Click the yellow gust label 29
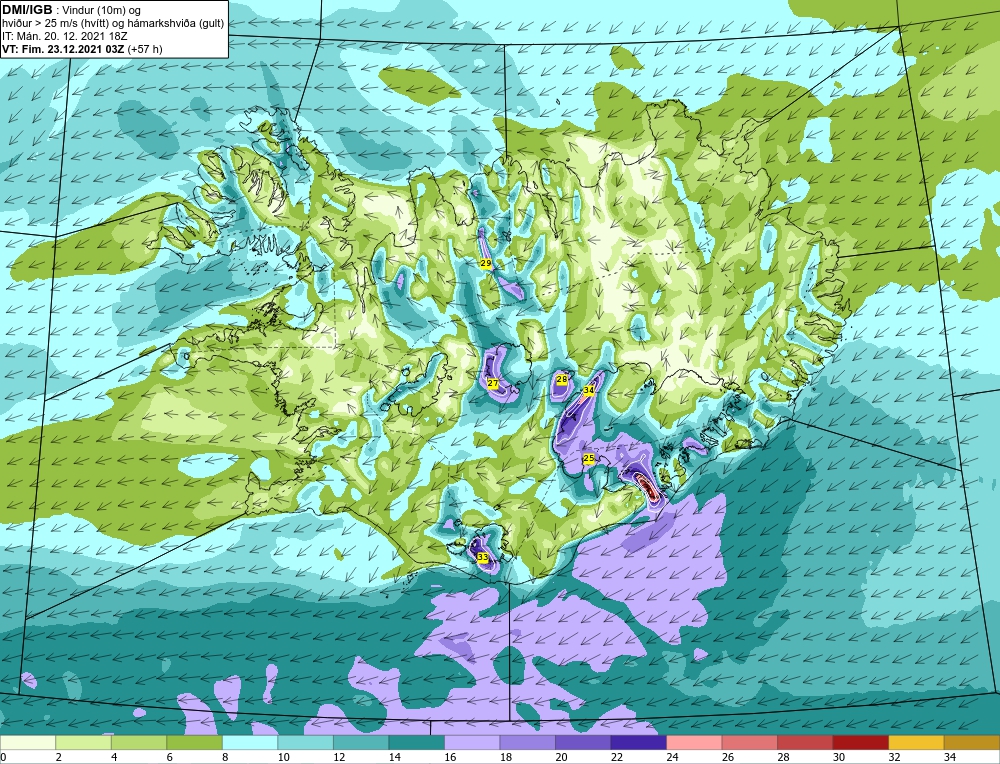Viewport: 1000px width, 764px height. coord(486,263)
